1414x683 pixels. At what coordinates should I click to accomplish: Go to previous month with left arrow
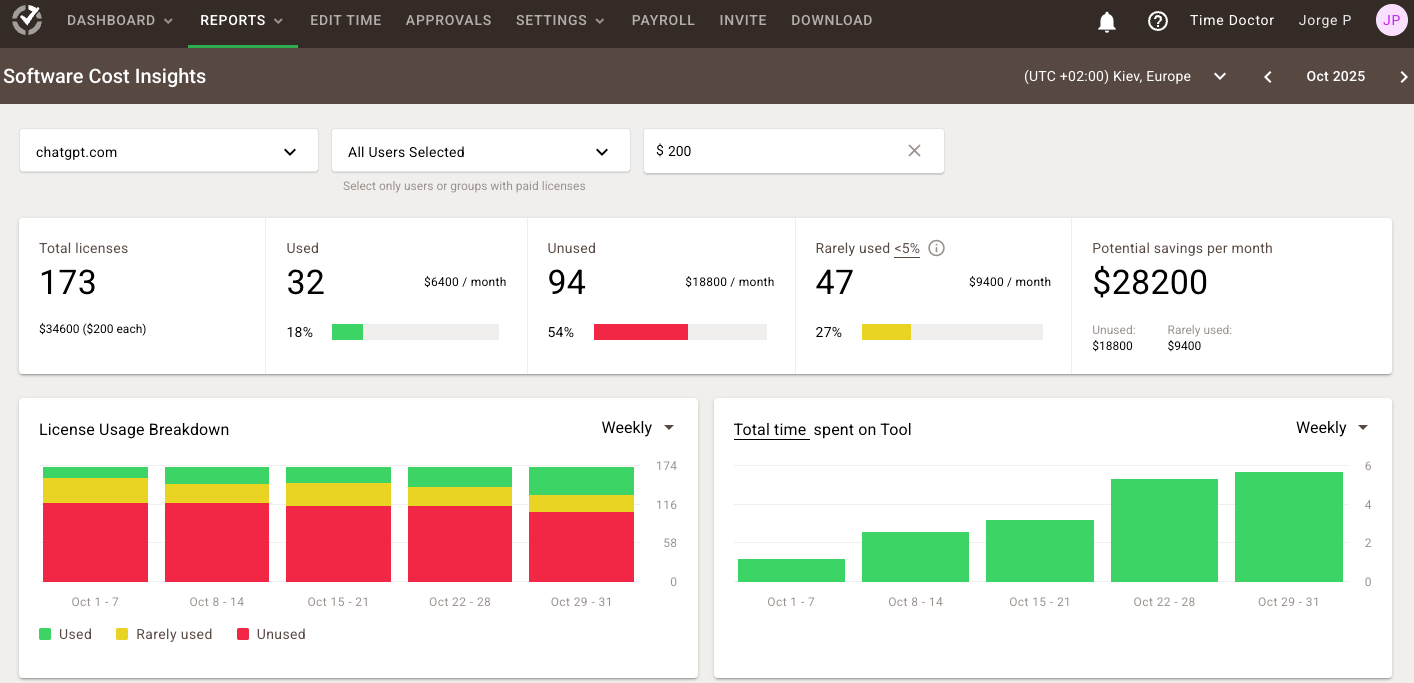coord(1267,77)
